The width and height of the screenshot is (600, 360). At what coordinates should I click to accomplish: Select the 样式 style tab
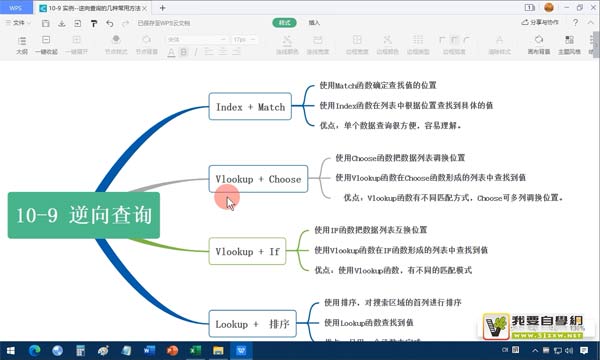point(284,23)
